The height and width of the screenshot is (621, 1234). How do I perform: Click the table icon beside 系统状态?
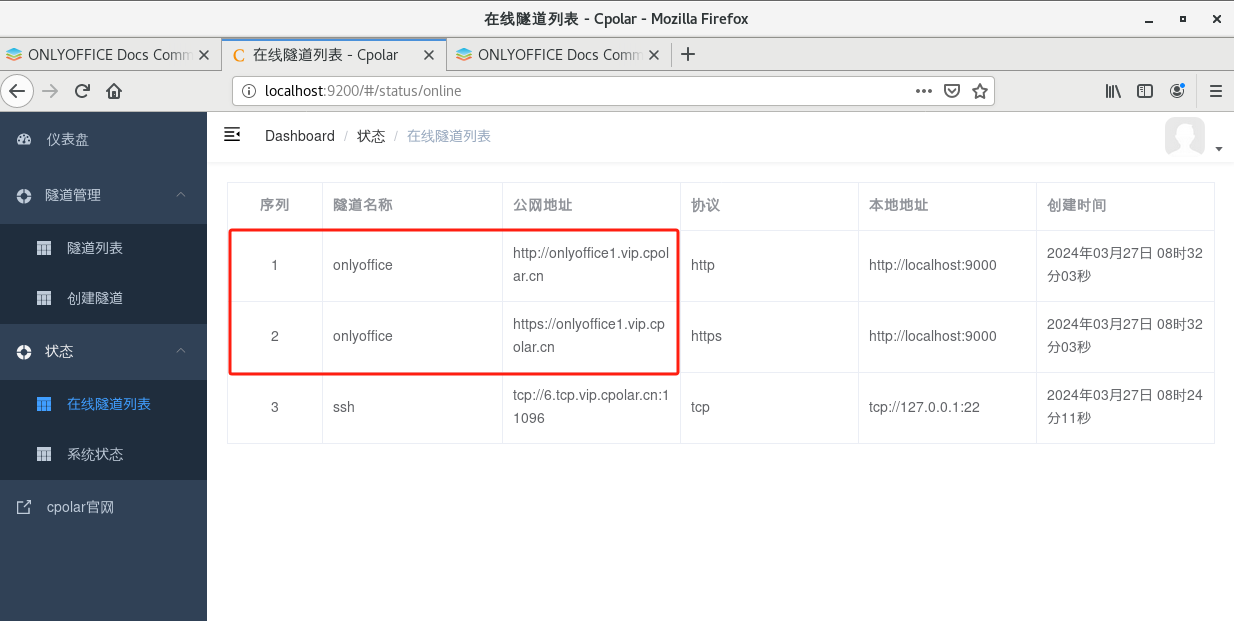tap(44, 454)
